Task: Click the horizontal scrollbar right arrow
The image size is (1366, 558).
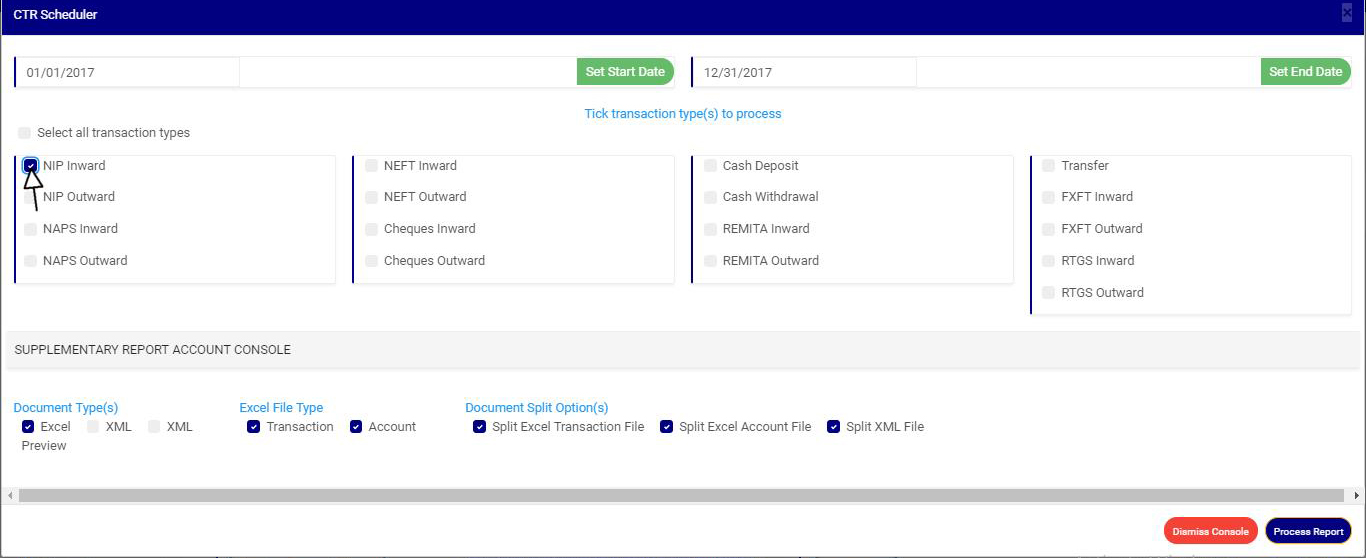Action: 1357,496
